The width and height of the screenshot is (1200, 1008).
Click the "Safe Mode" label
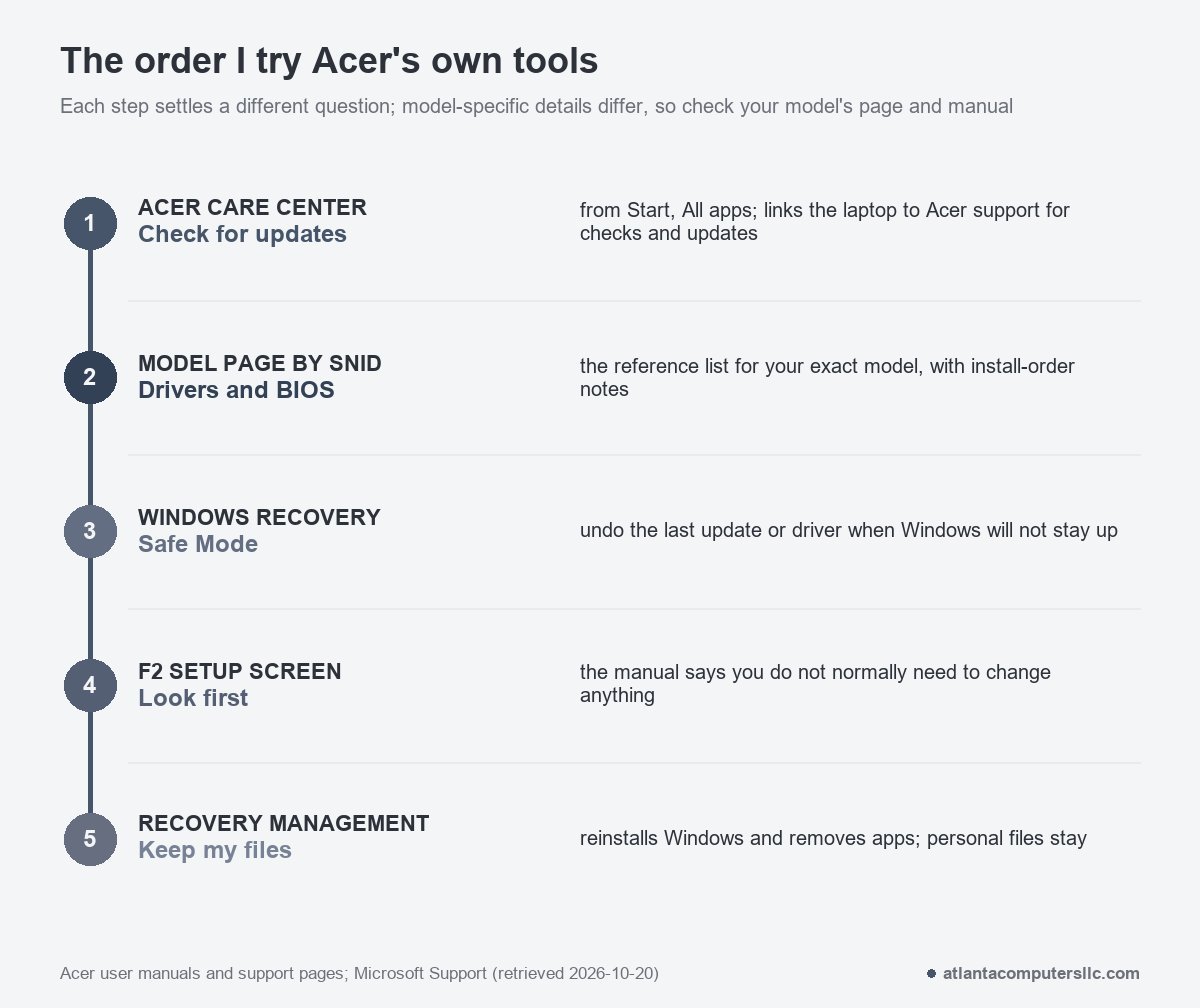click(x=198, y=544)
